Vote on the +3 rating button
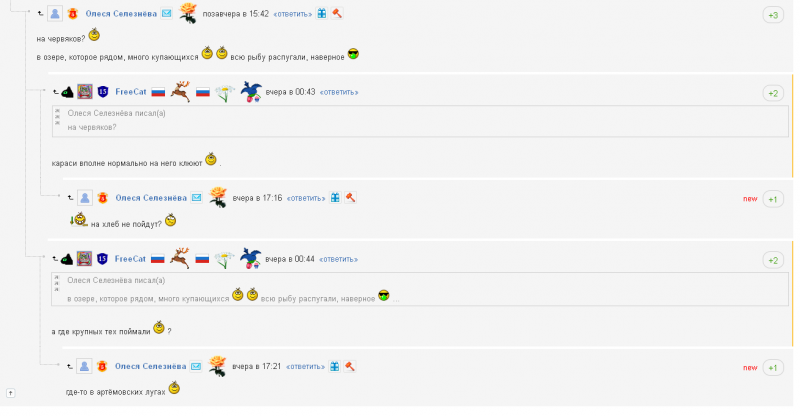Image resolution: width=800 pixels, height=416 pixels. (773, 15)
